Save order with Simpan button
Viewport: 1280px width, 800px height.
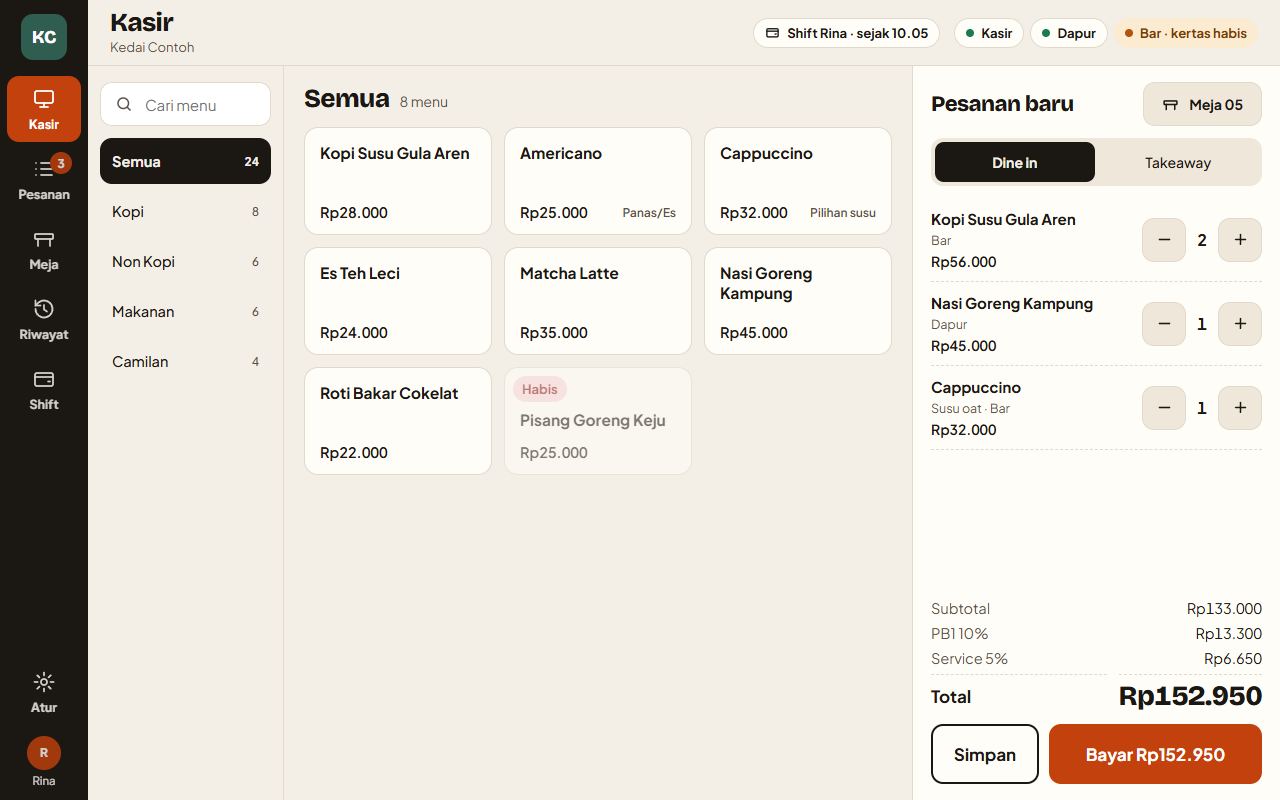click(985, 754)
